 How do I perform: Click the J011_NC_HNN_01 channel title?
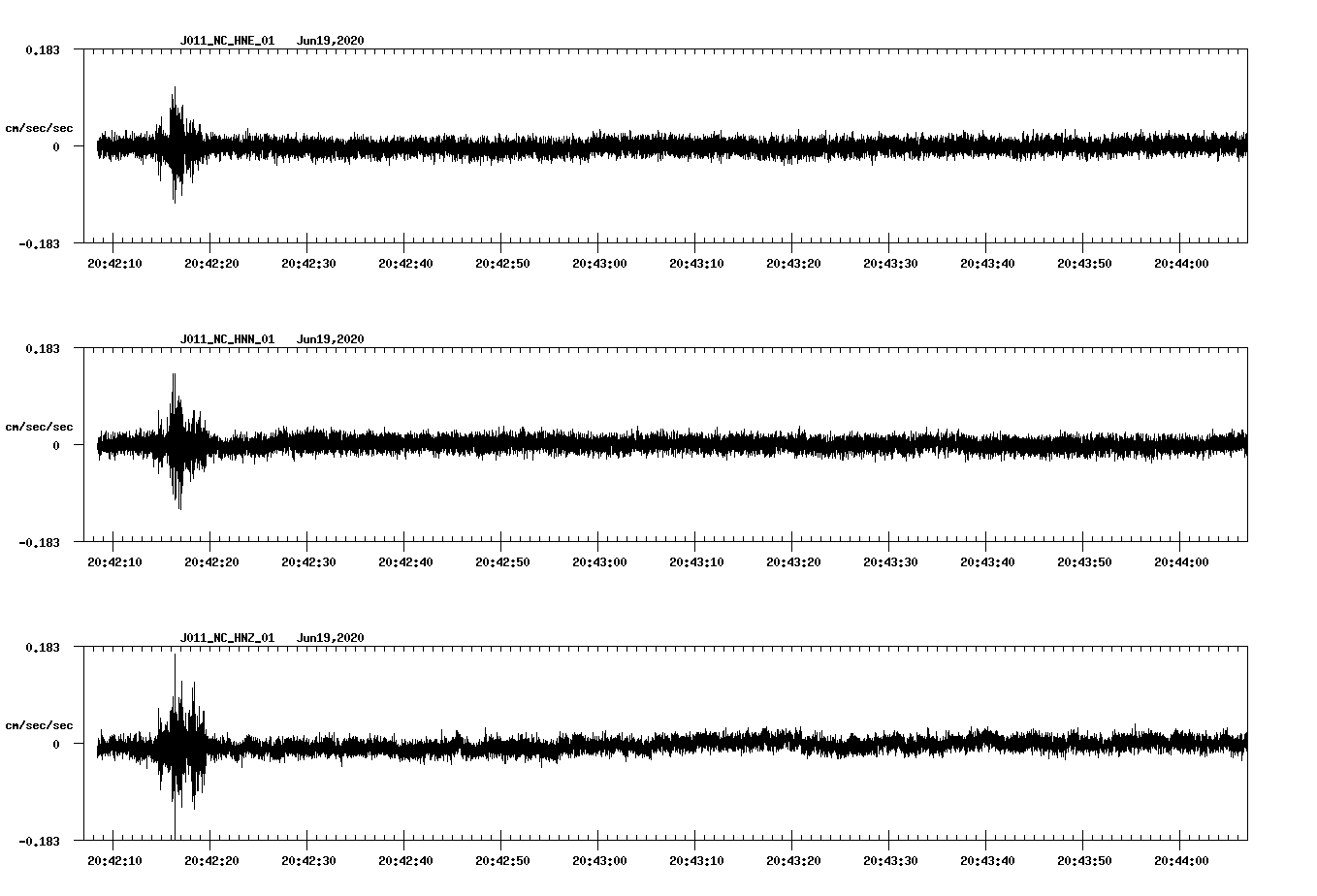pos(227,339)
